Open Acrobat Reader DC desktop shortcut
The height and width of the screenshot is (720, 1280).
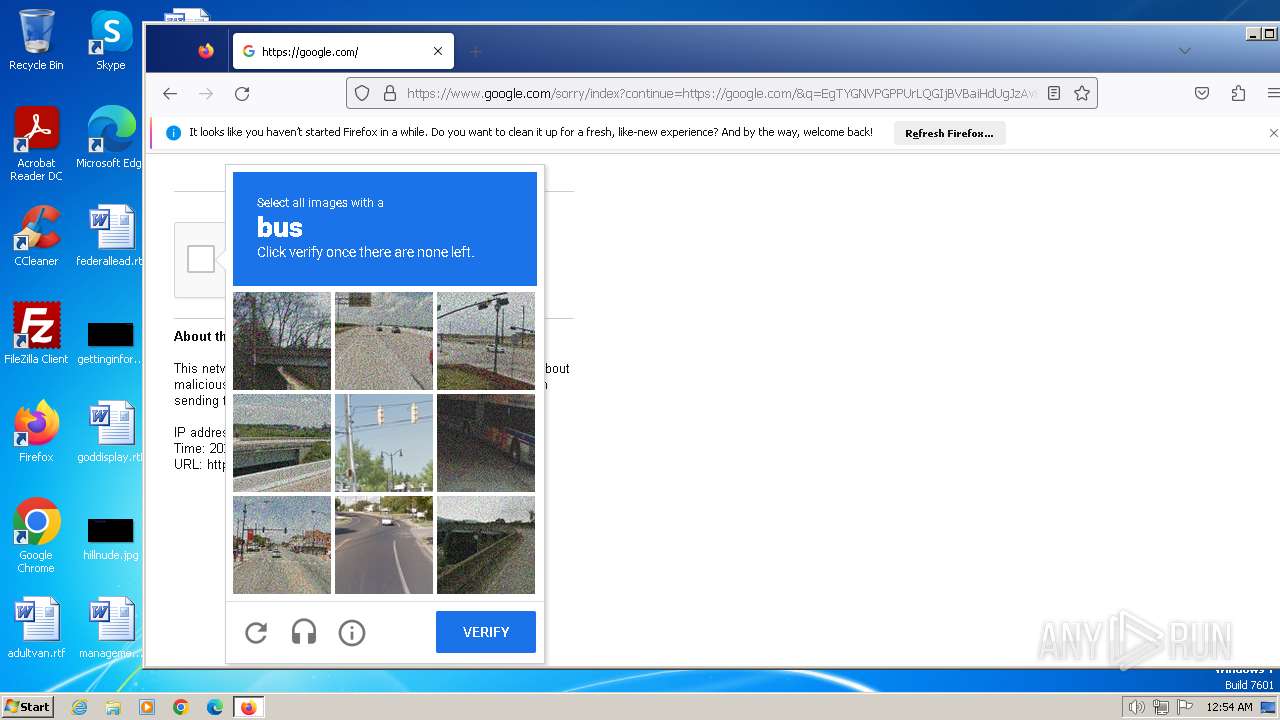click(36, 144)
